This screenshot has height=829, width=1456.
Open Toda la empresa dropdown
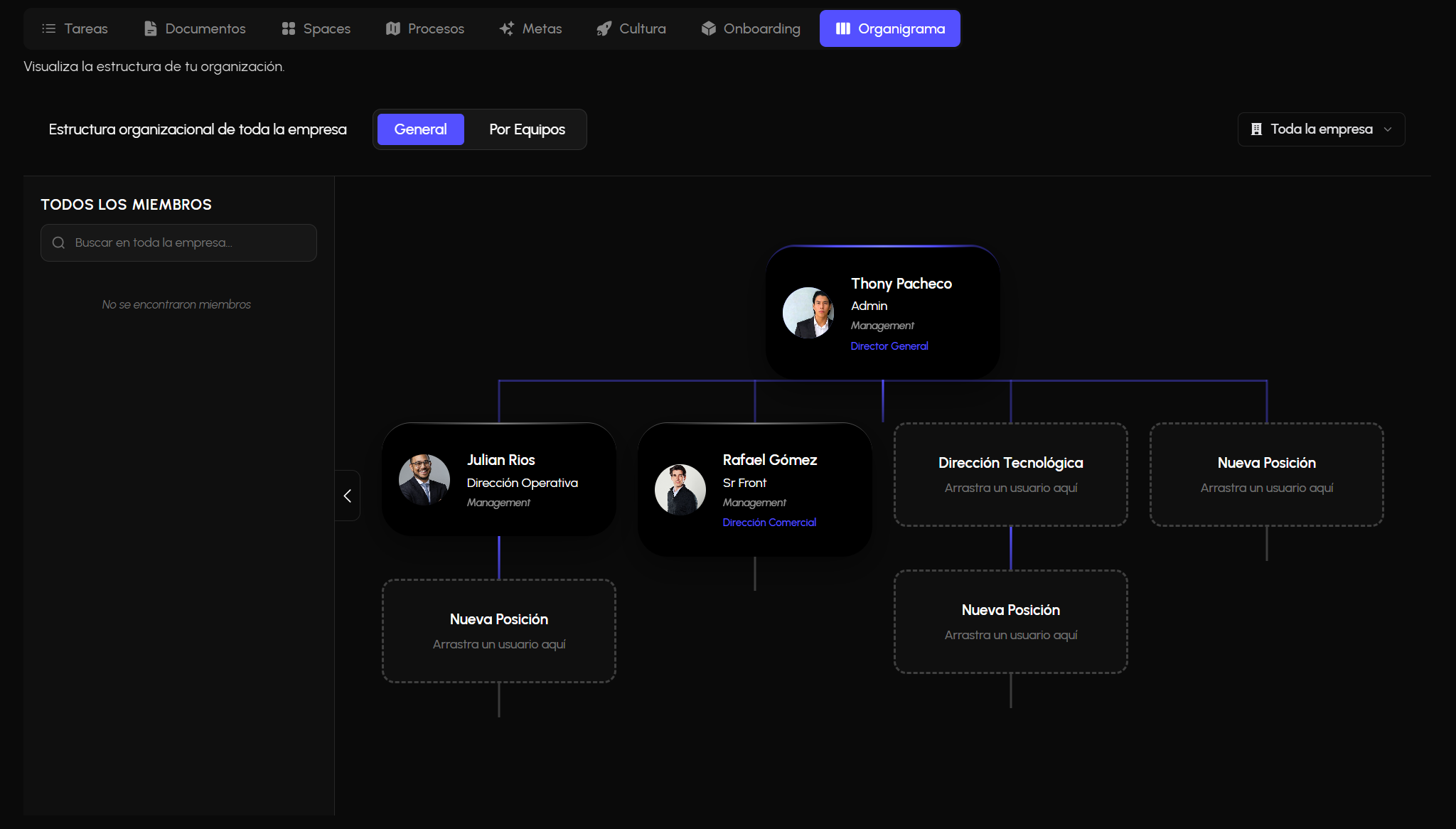pyautogui.click(x=1321, y=129)
